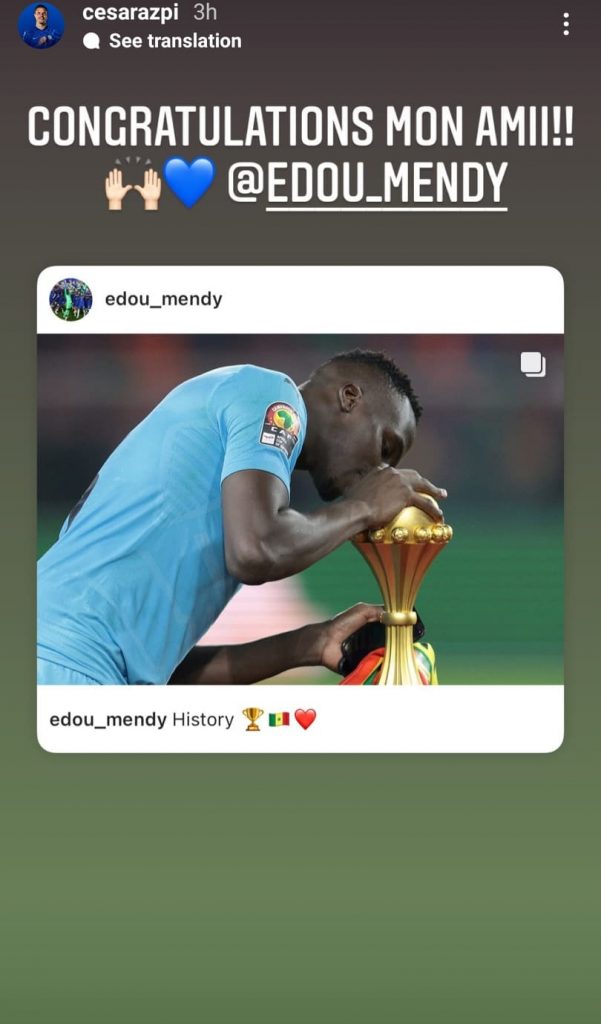Click the blue heart emoji
Screen dimensions: 601x1024
189,184
